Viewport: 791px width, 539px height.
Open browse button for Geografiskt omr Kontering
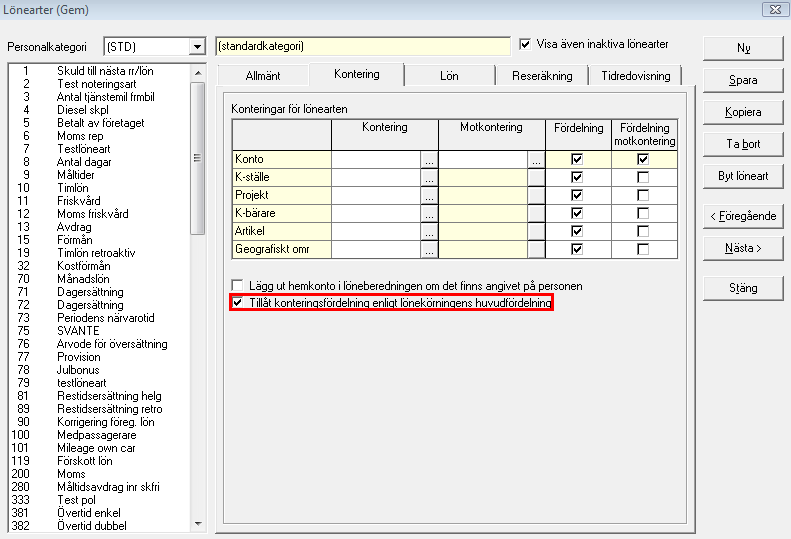(x=429, y=249)
